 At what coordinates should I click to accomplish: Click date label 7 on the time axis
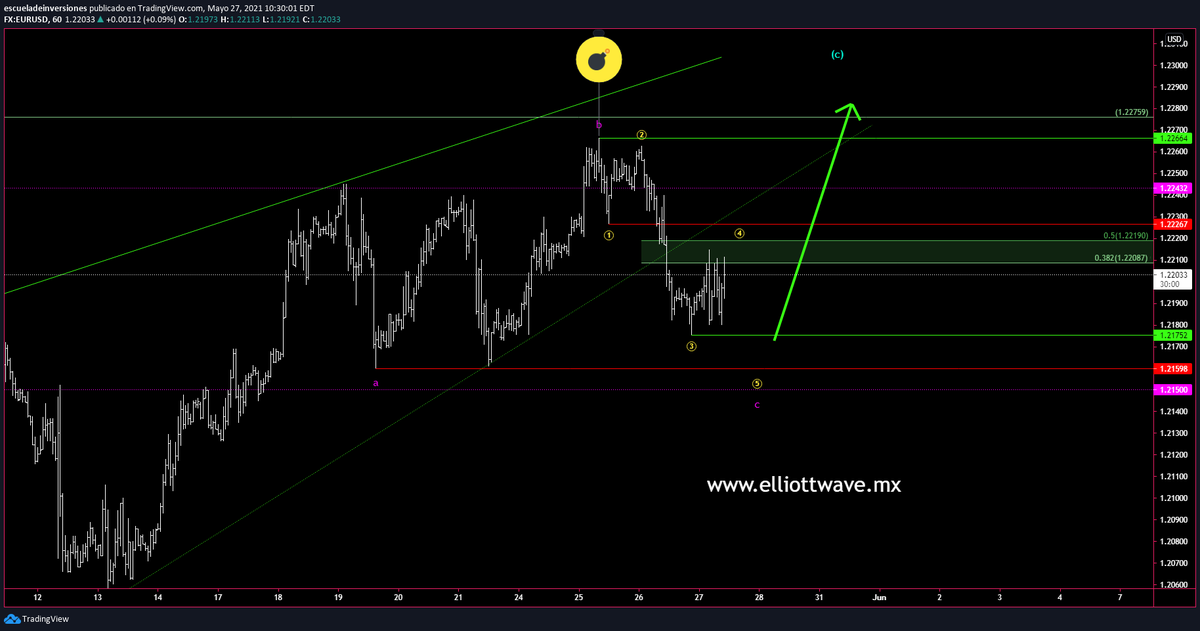(x=1120, y=597)
